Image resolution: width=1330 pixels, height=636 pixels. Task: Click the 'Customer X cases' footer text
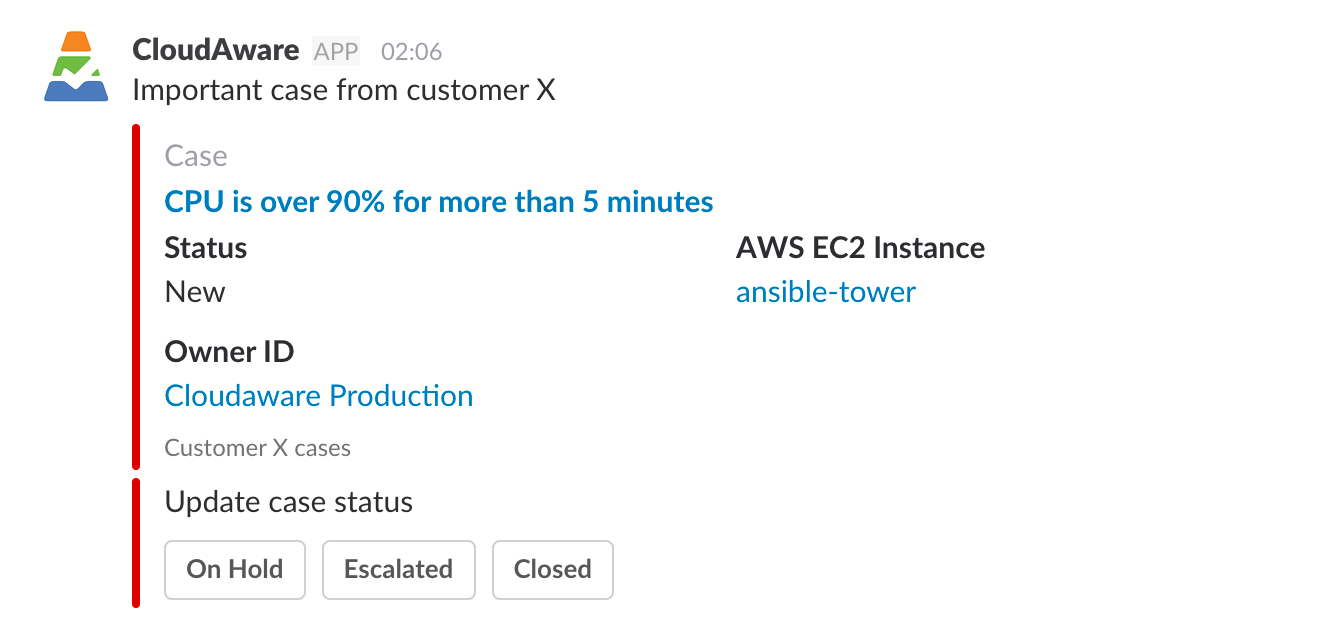(x=257, y=448)
